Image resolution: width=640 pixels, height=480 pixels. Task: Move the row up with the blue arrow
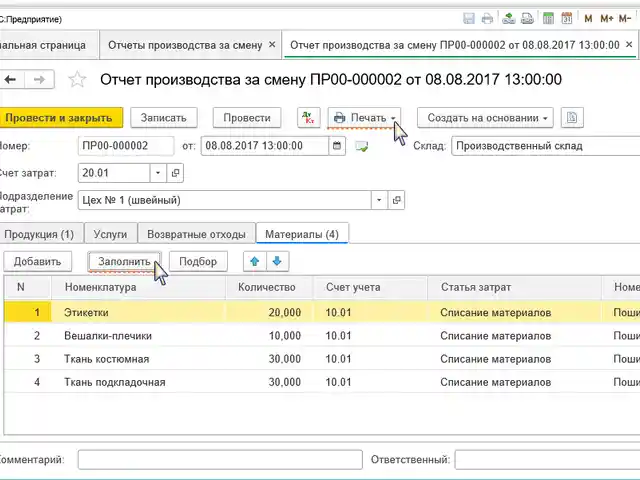[x=255, y=261]
